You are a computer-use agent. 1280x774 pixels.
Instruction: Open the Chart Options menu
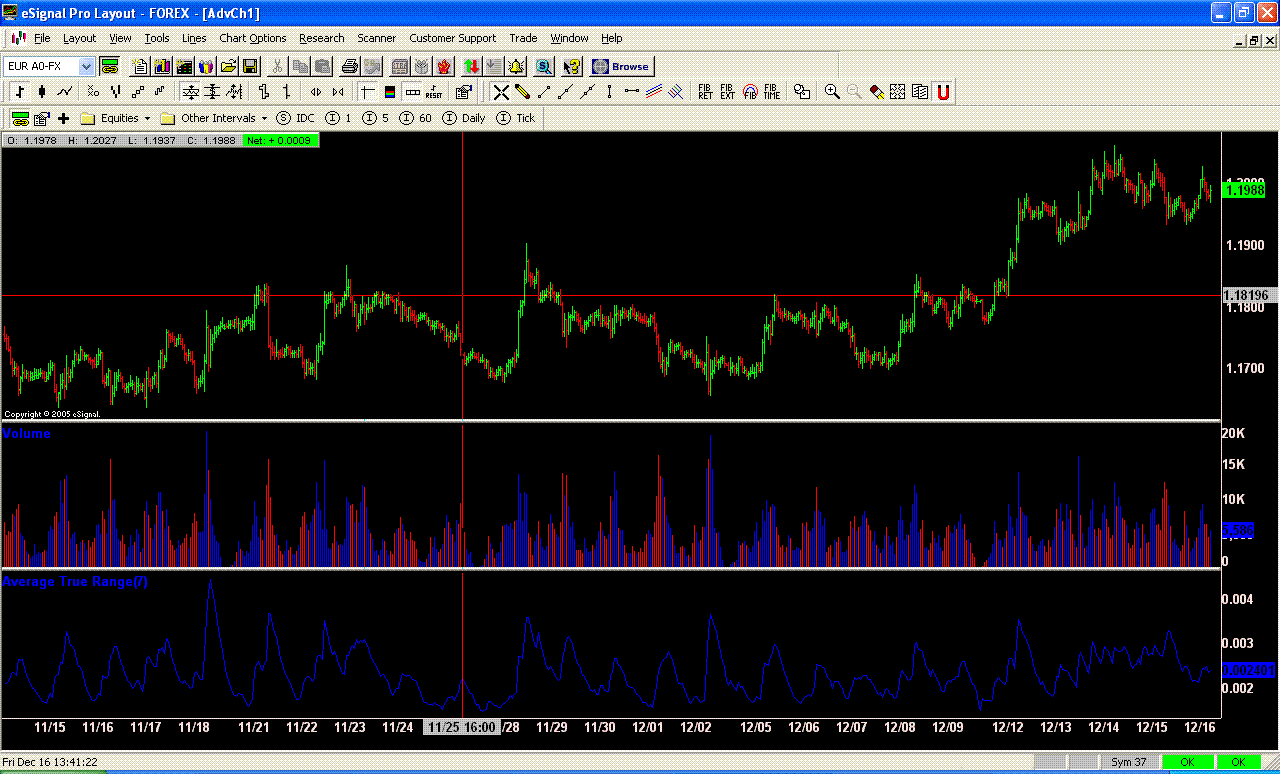[252, 38]
